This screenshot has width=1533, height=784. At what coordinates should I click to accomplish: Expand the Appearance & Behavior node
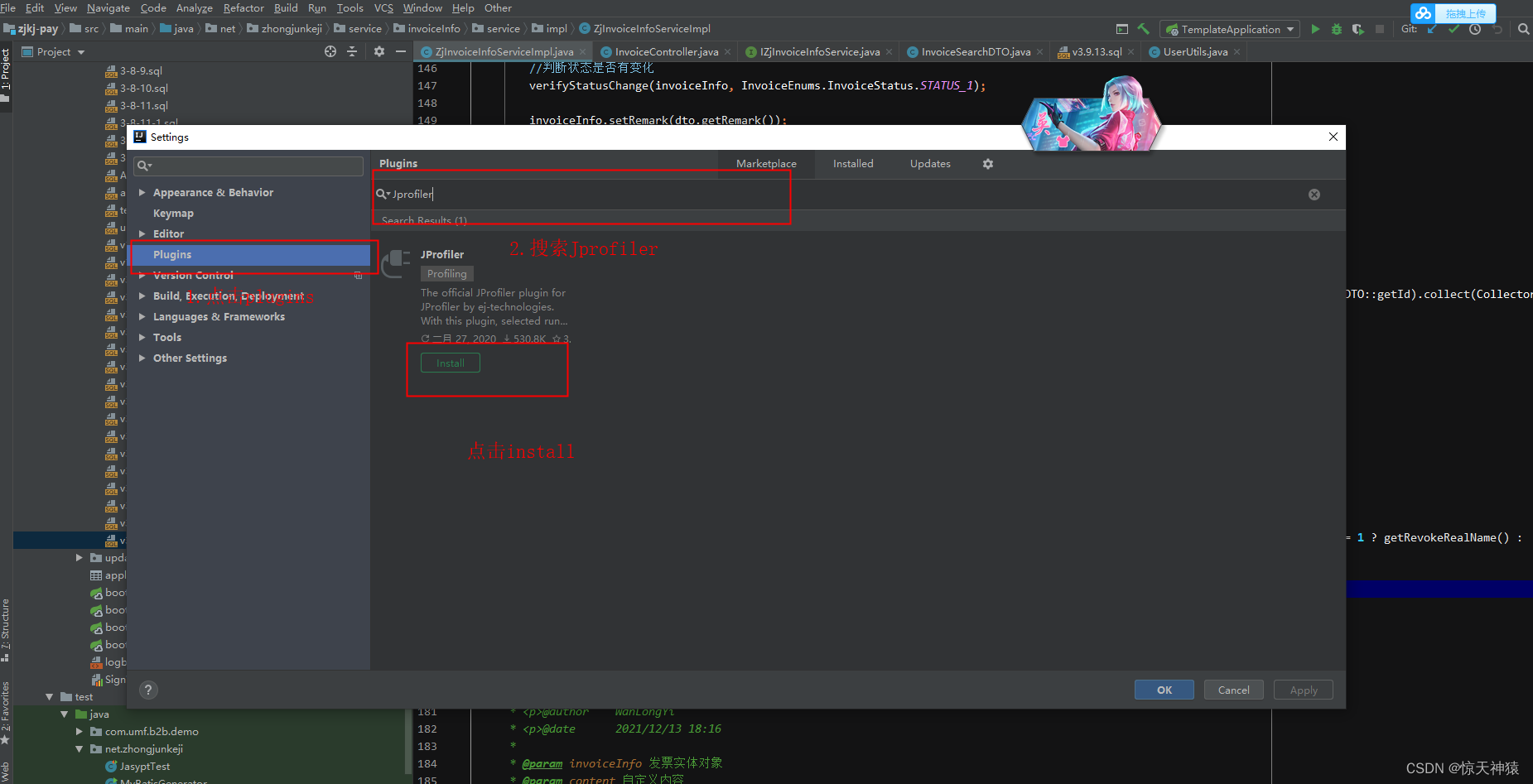(x=142, y=192)
